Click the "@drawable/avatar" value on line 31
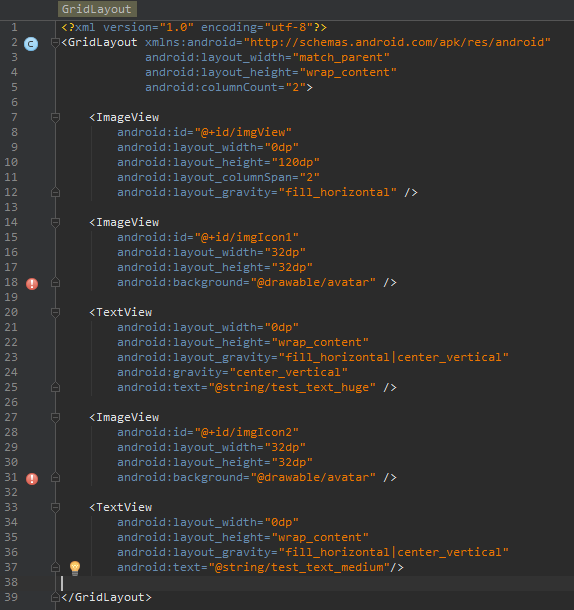The height and width of the screenshot is (610, 574). [313, 477]
